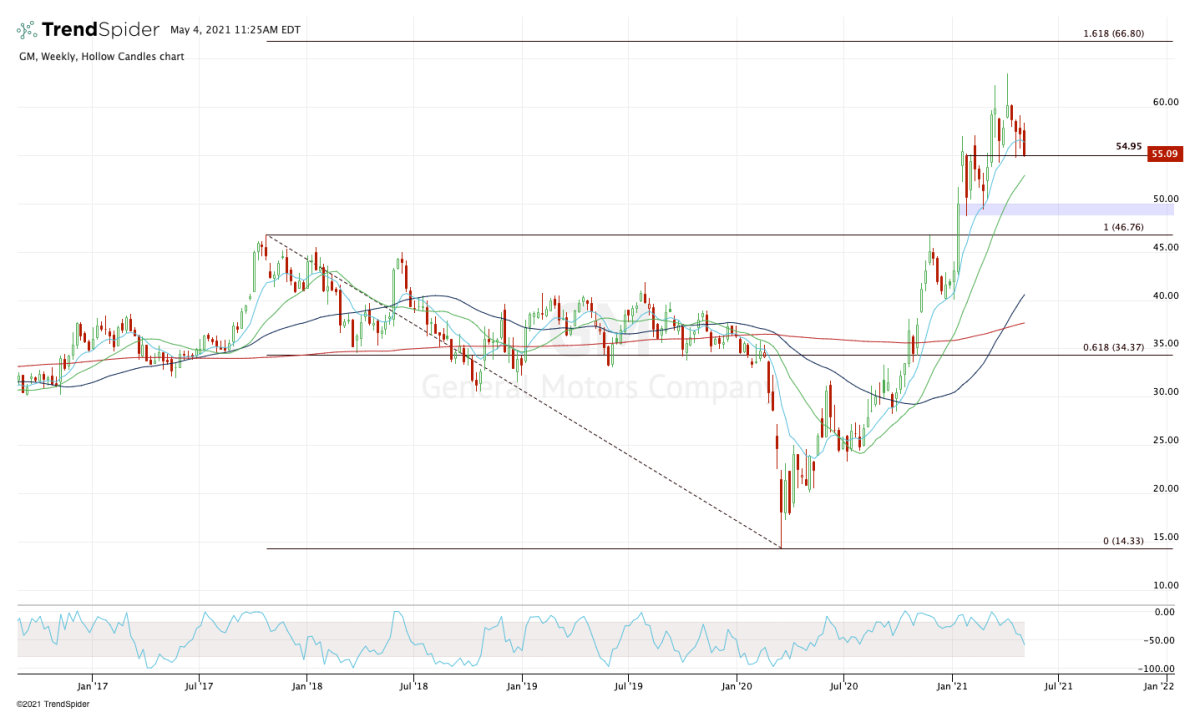
Task: Click the Jul '21 date axis label
Action: pos(1059,687)
